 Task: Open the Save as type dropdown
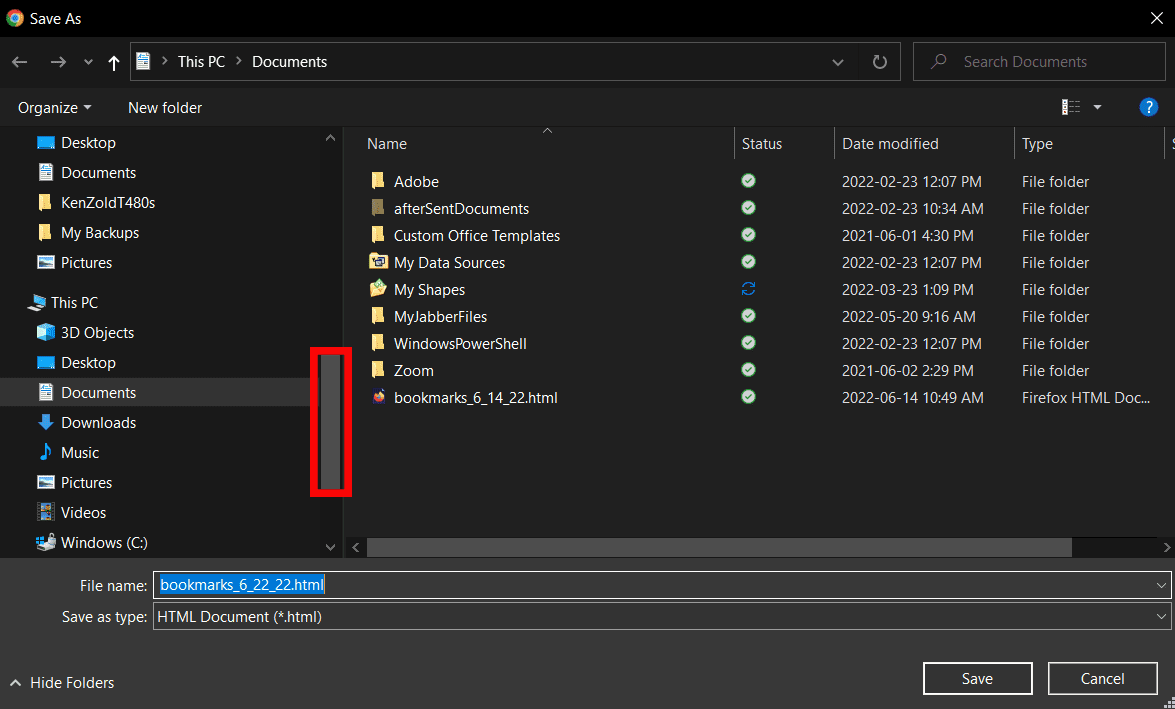tap(662, 617)
